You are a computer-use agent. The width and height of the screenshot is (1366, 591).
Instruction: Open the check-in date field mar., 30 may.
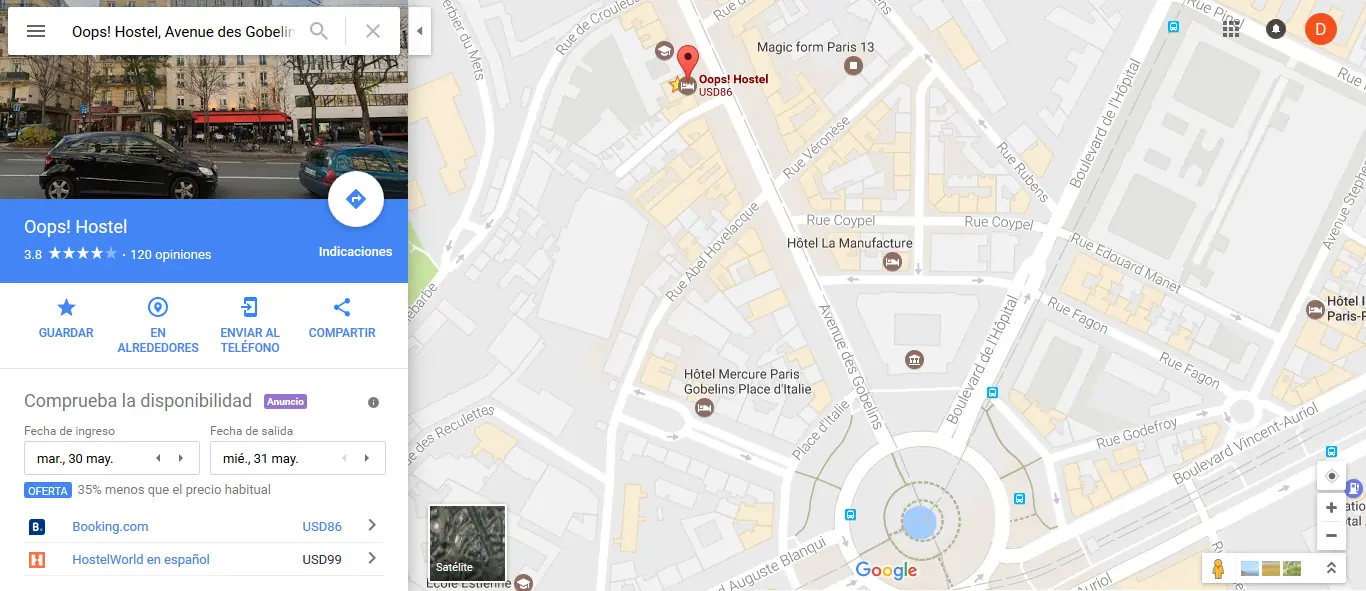point(112,458)
